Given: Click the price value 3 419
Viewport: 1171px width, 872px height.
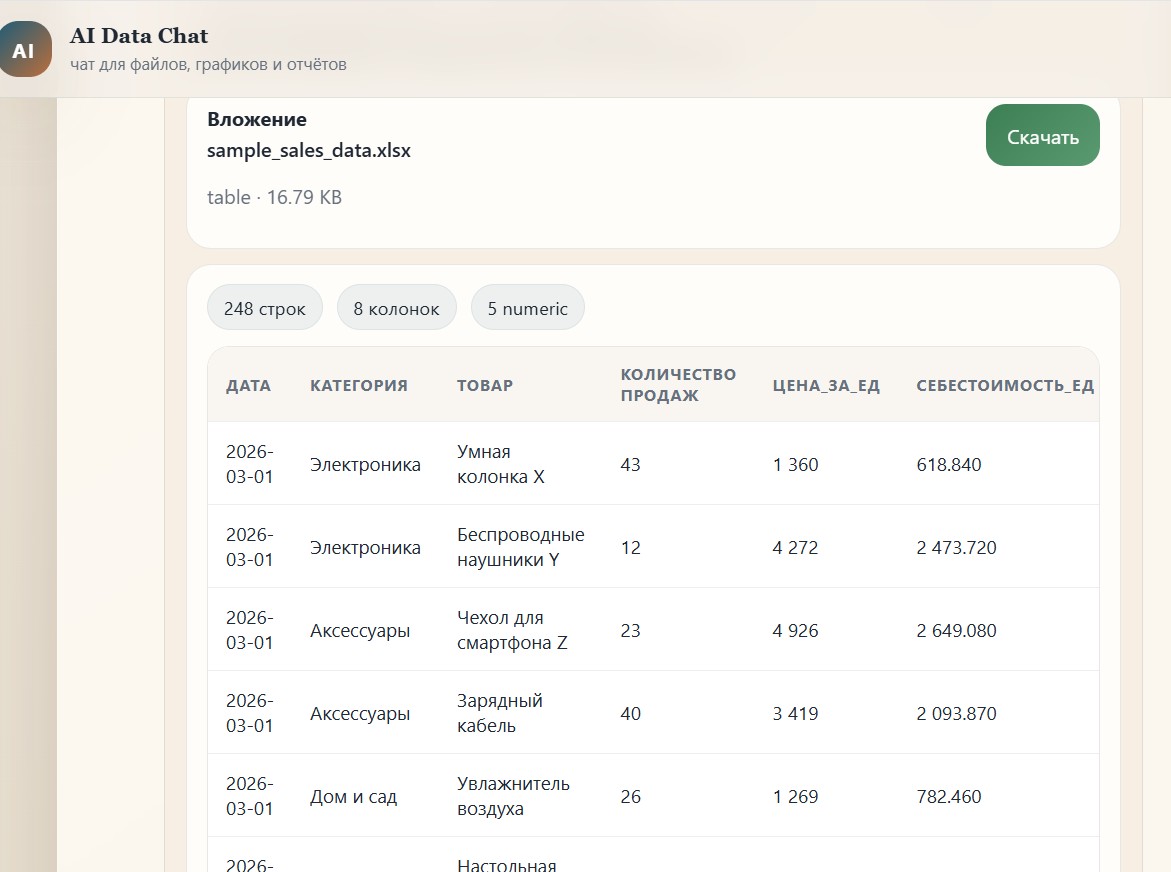Looking at the screenshot, I should click(x=795, y=713).
